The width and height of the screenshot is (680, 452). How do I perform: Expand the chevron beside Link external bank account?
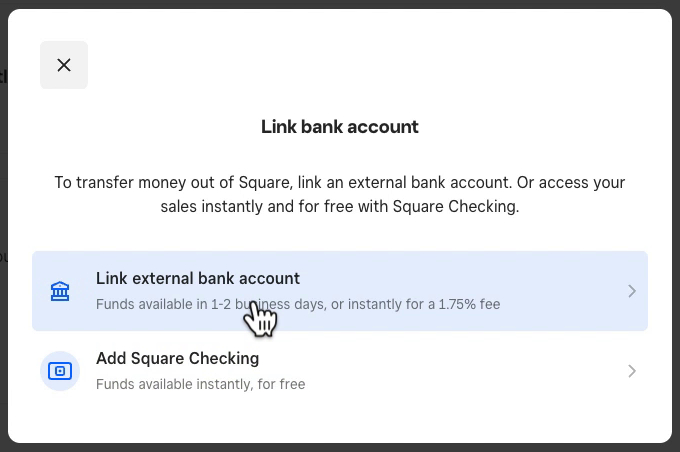(632, 291)
